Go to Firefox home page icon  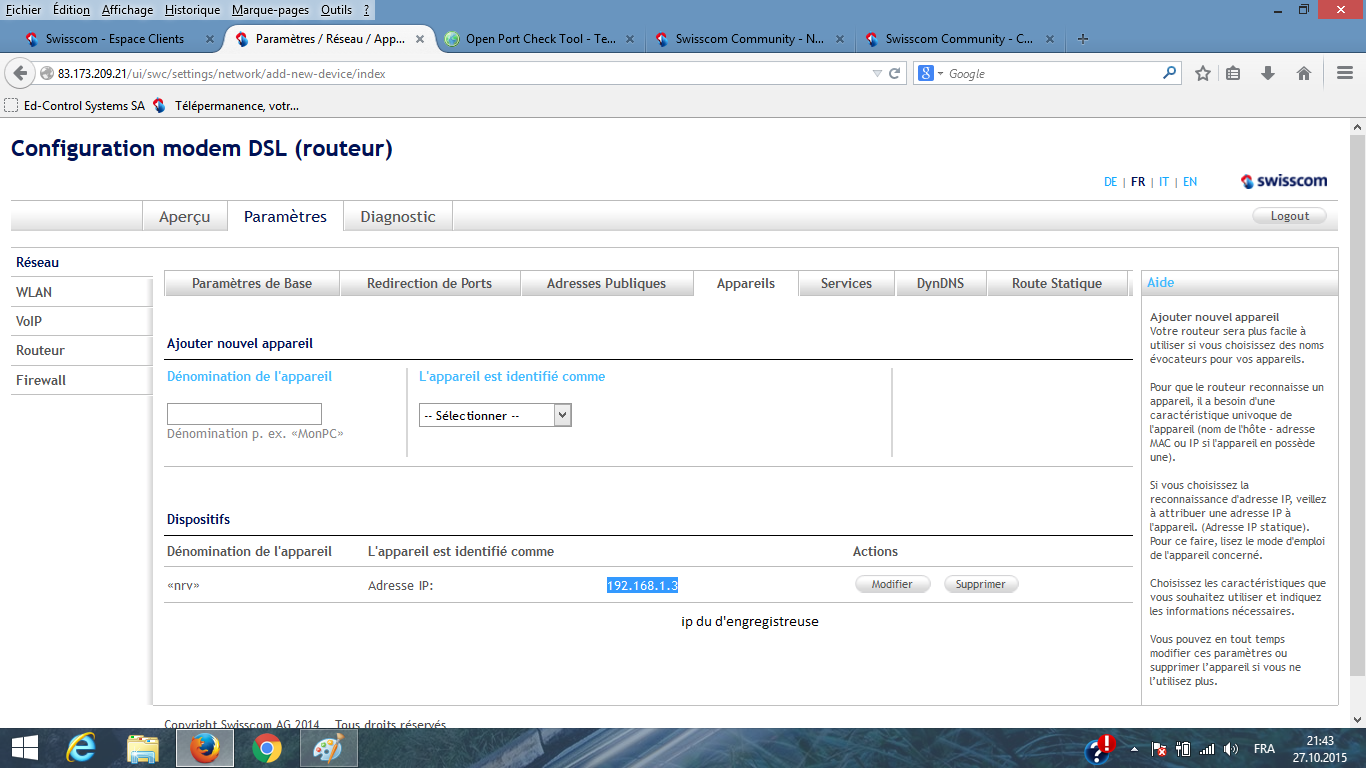pyautogui.click(x=1304, y=73)
